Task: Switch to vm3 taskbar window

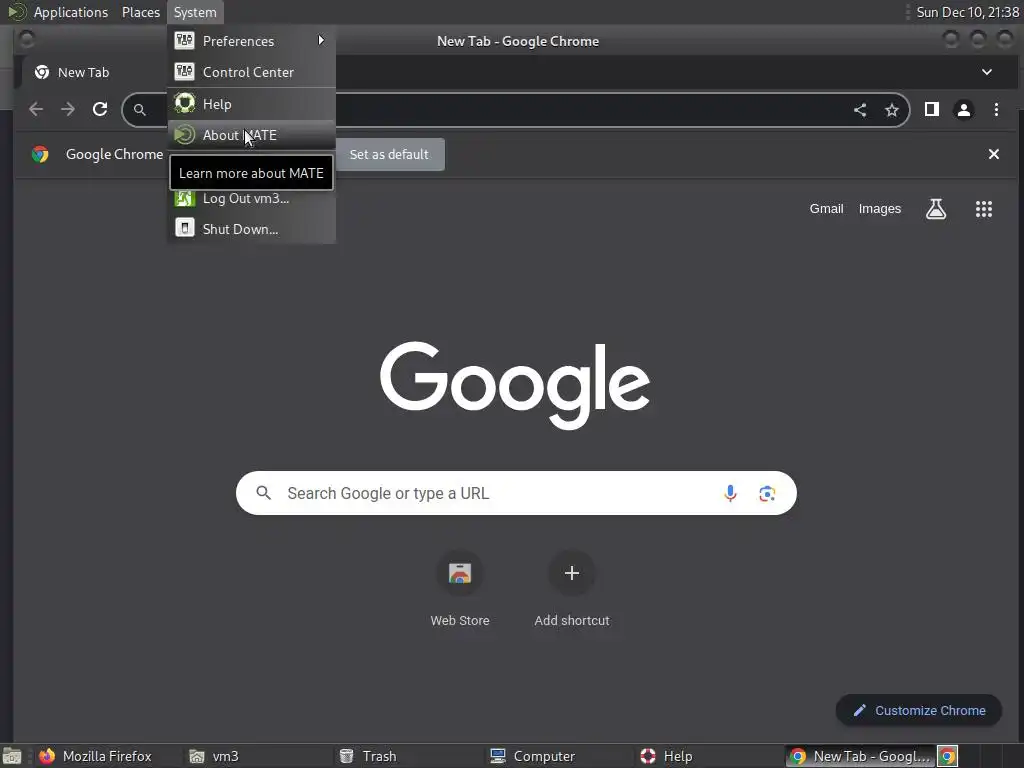Action: (259, 756)
